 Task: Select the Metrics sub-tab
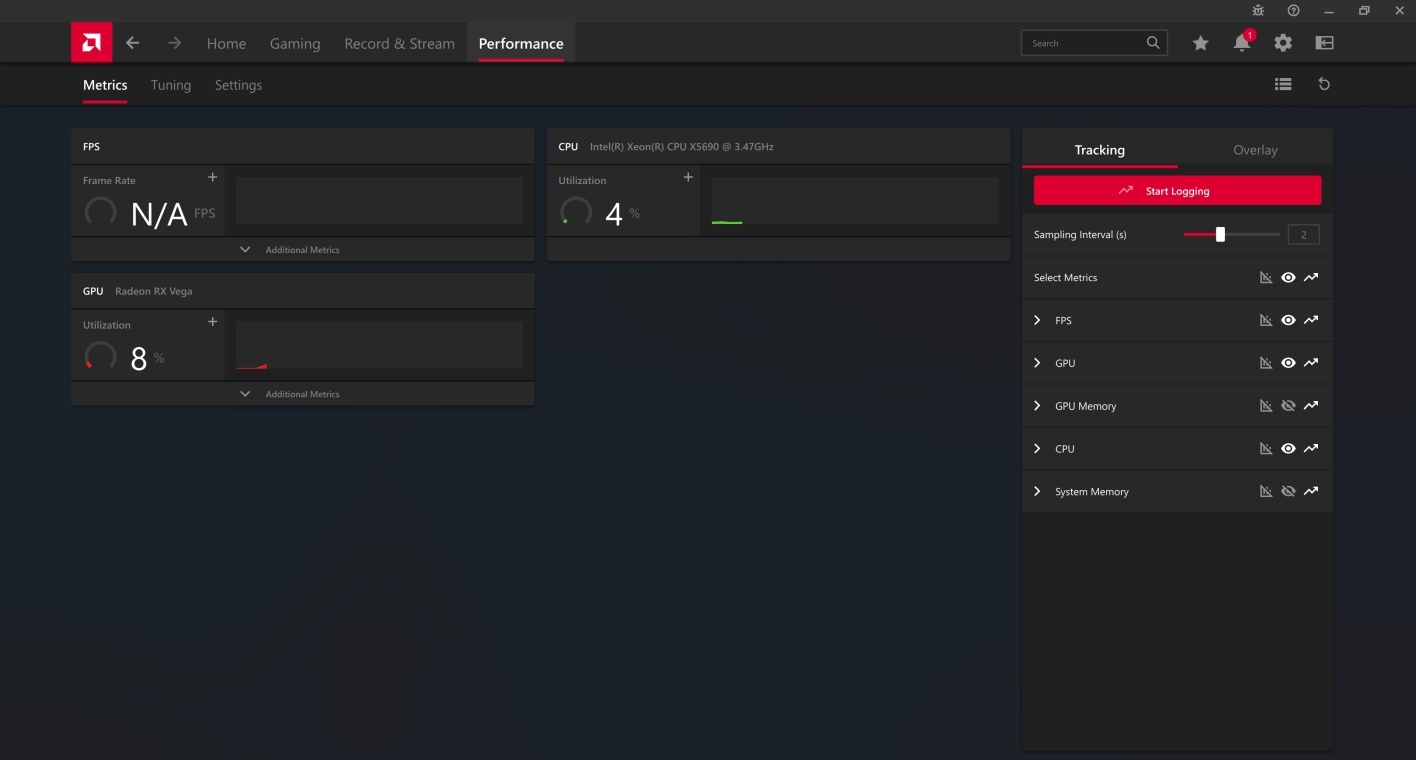click(105, 85)
